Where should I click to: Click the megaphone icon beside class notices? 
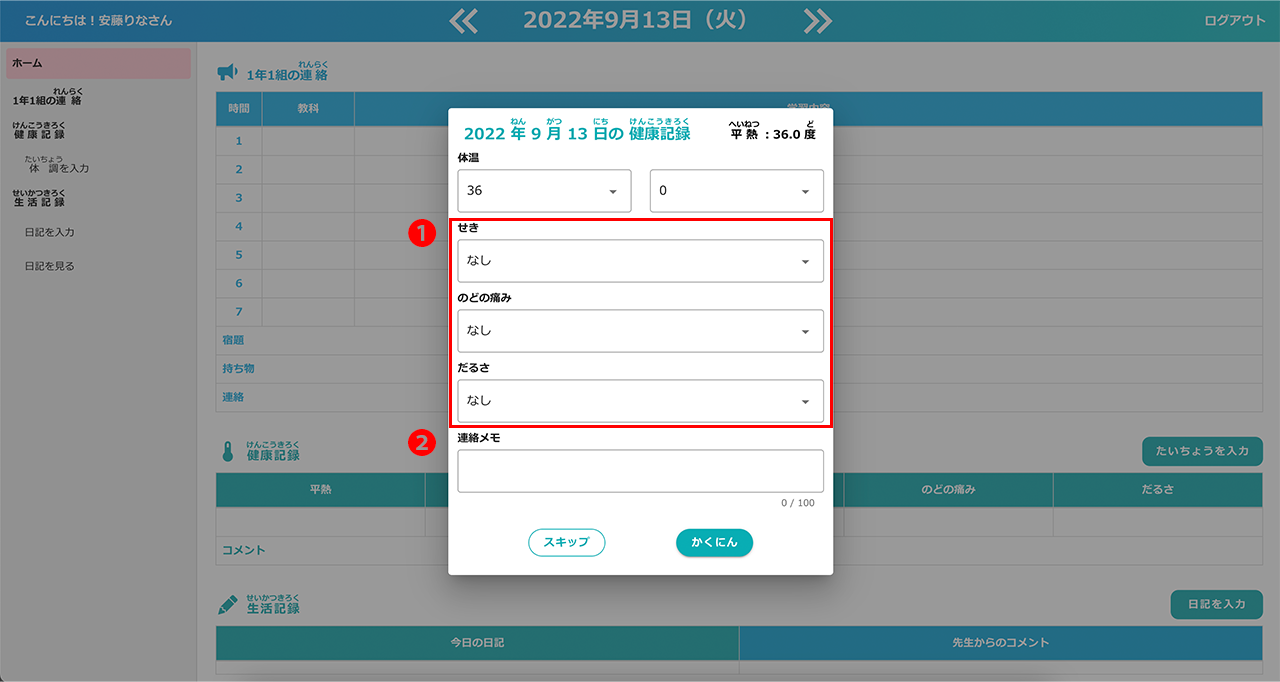point(227,72)
